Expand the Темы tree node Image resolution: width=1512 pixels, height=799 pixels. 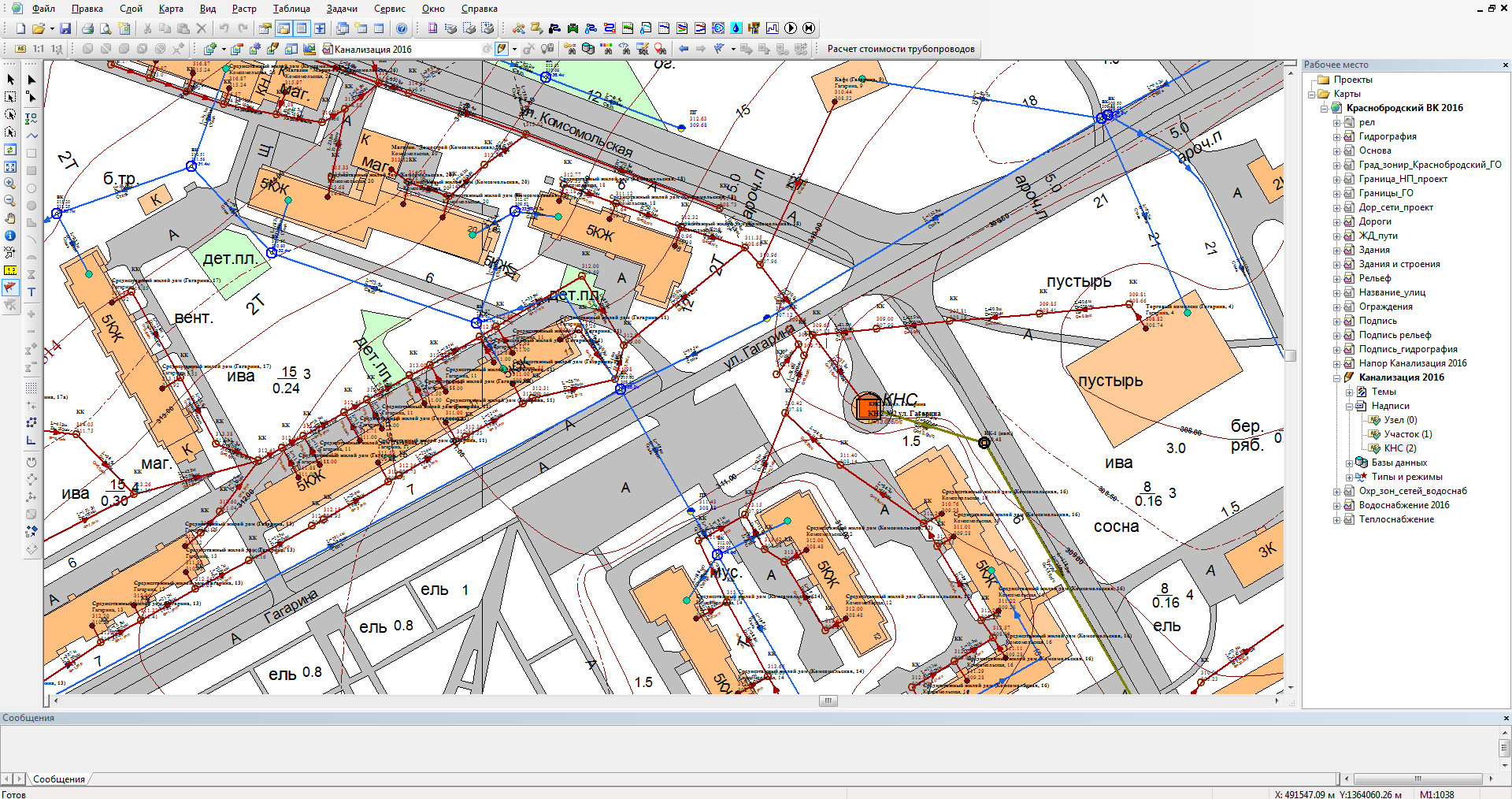point(1349,392)
